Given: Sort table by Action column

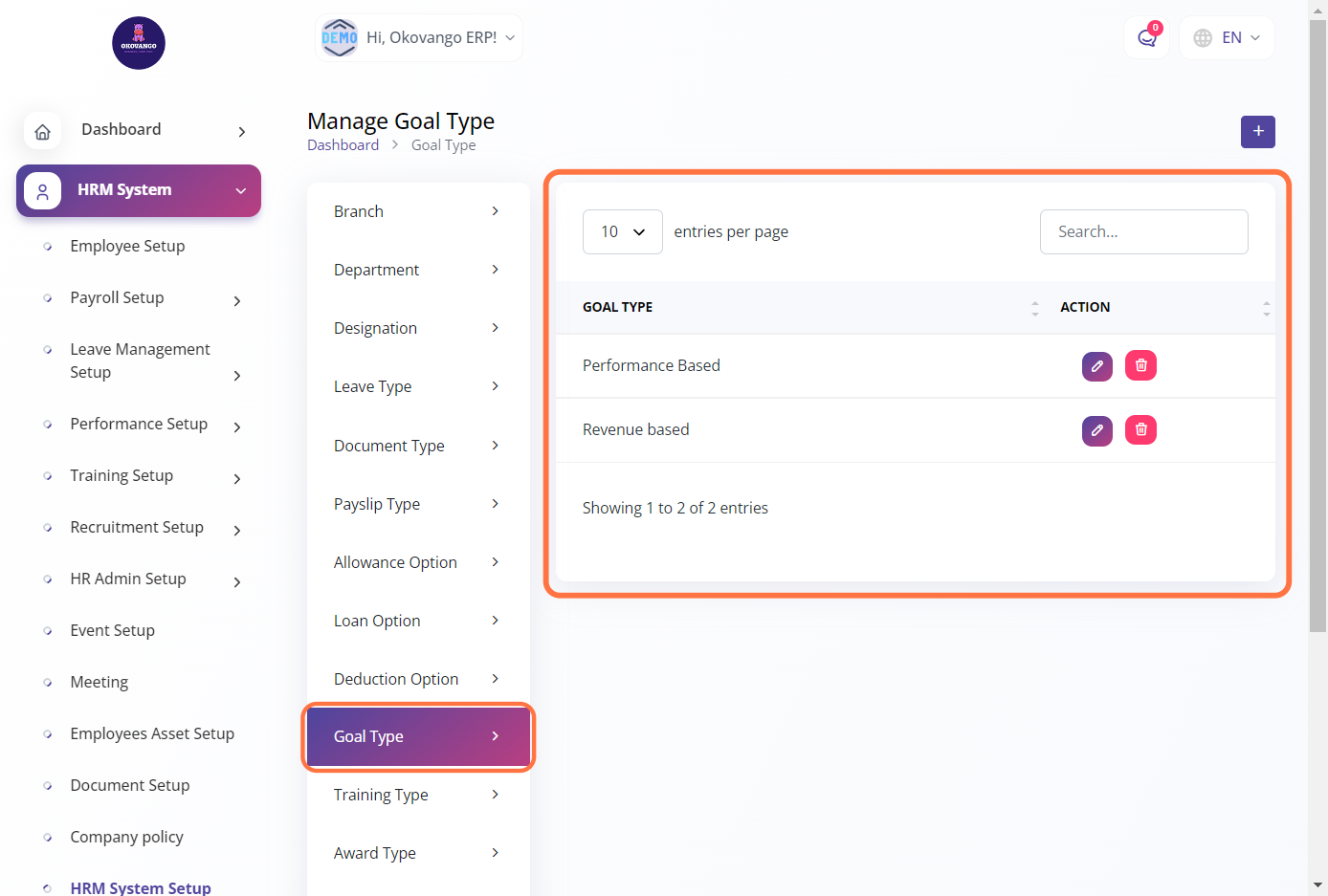Looking at the screenshot, I should [1266, 308].
